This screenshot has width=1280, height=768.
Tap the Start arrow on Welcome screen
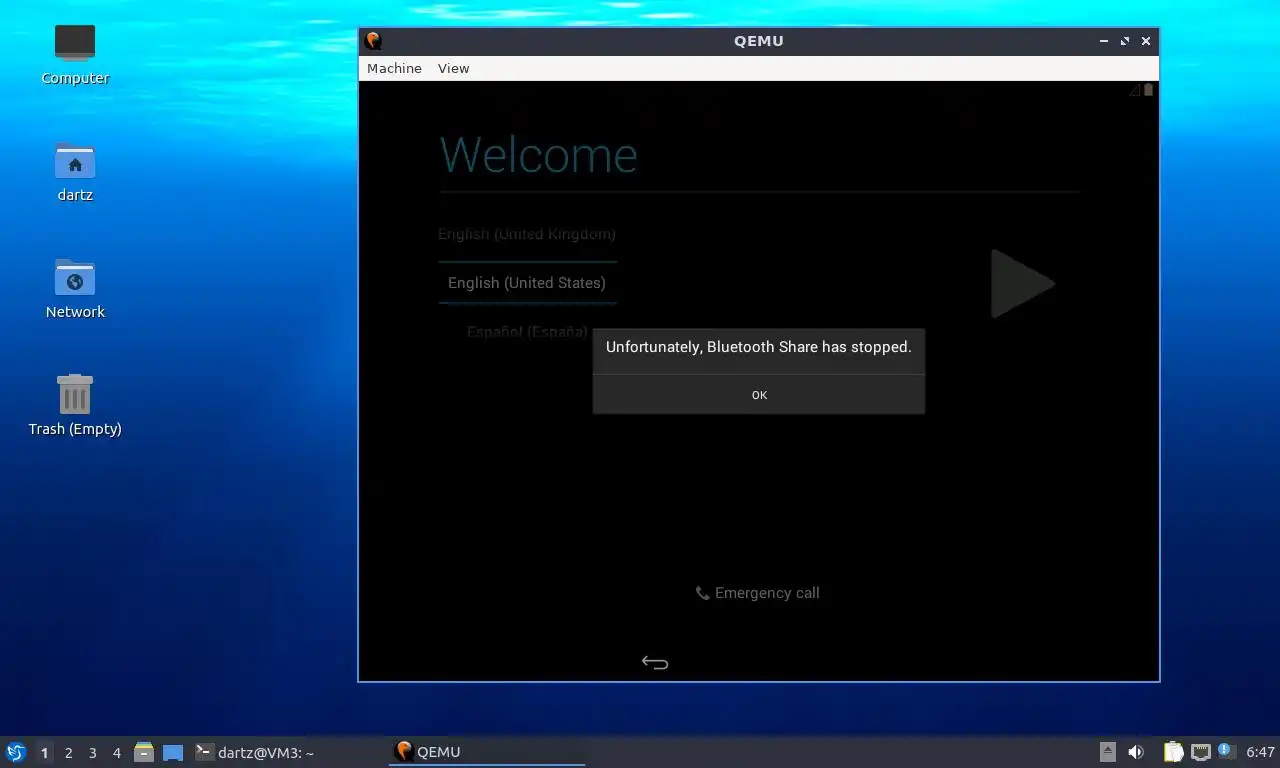pos(1021,284)
